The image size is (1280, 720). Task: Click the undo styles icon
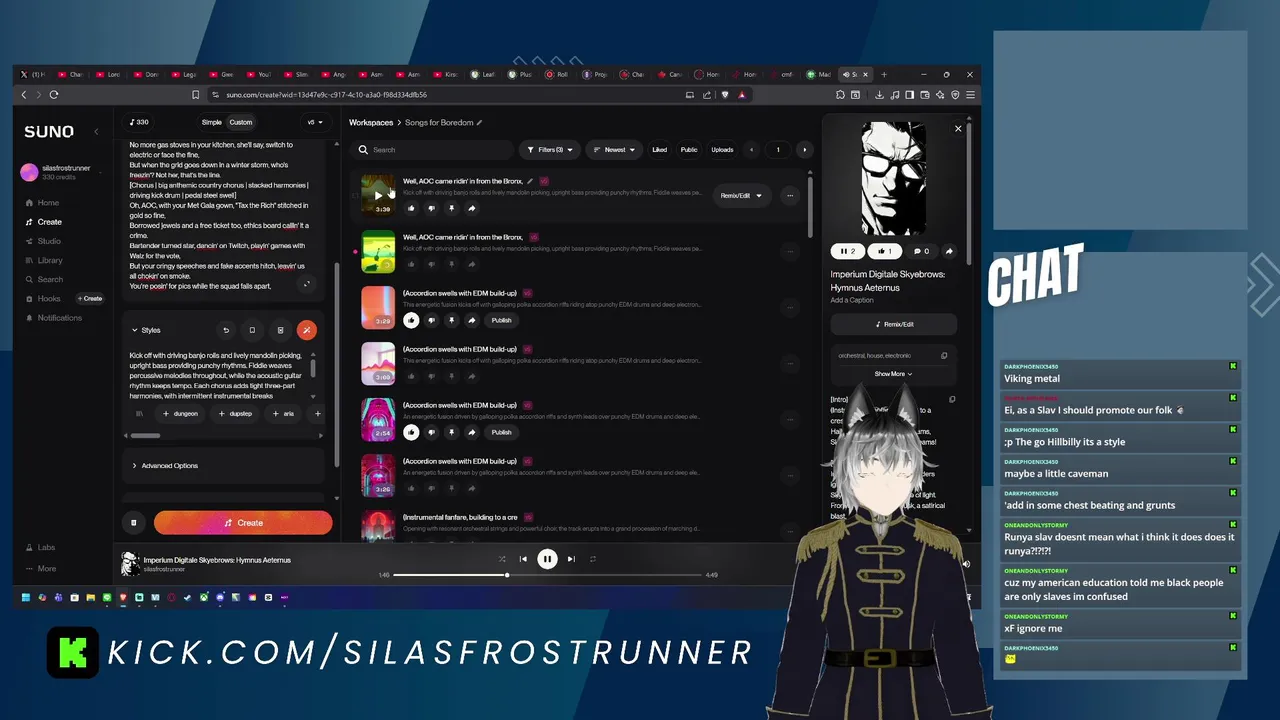pyautogui.click(x=226, y=330)
